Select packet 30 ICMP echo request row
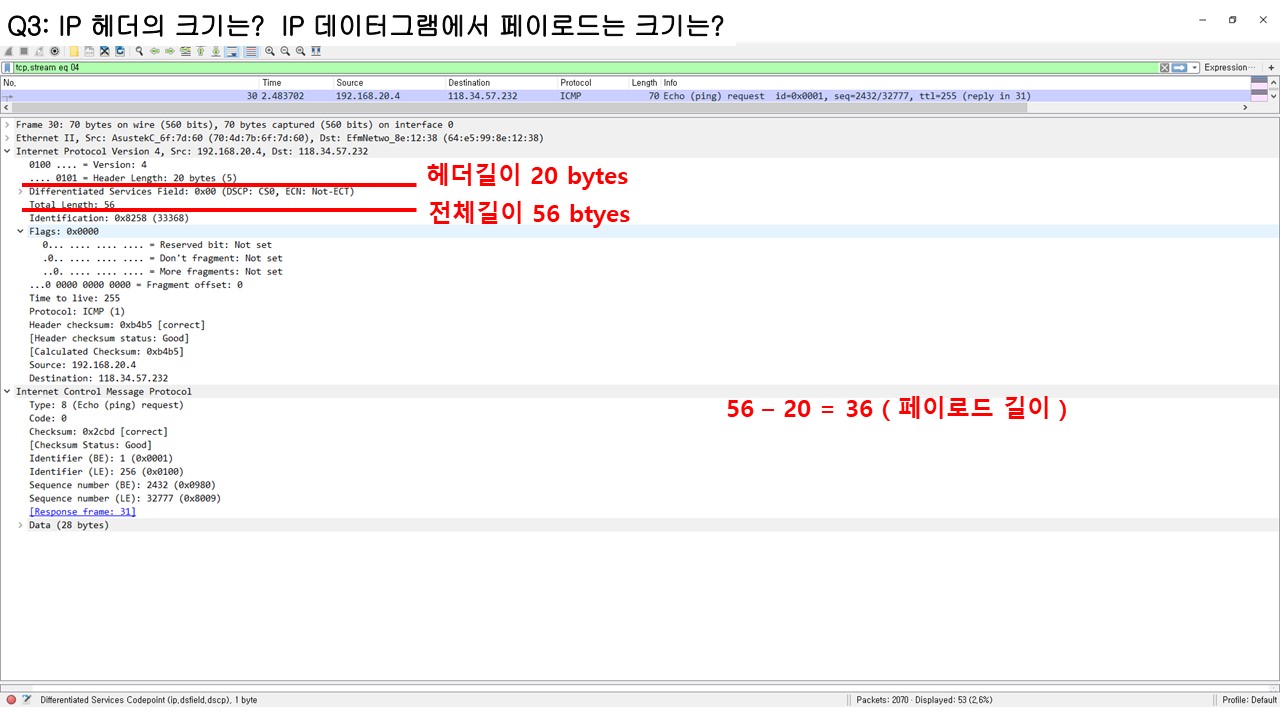The height and width of the screenshot is (720, 1280). pyautogui.click(x=625, y=96)
